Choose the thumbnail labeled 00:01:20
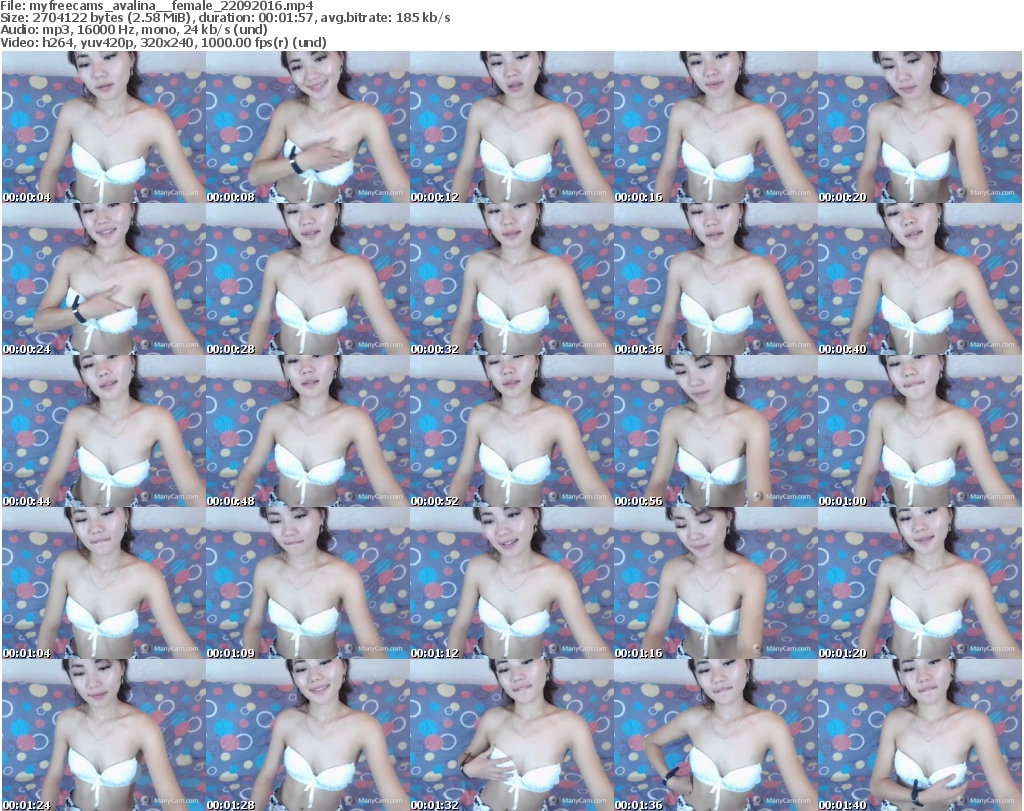Viewport: 1024px width, 811px height. (x=920, y=583)
